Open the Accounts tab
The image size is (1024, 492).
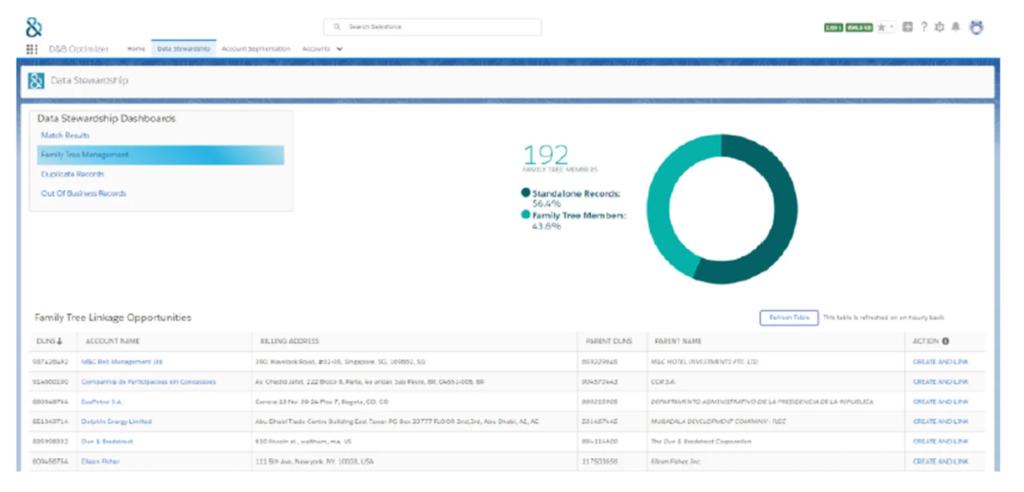pos(316,49)
